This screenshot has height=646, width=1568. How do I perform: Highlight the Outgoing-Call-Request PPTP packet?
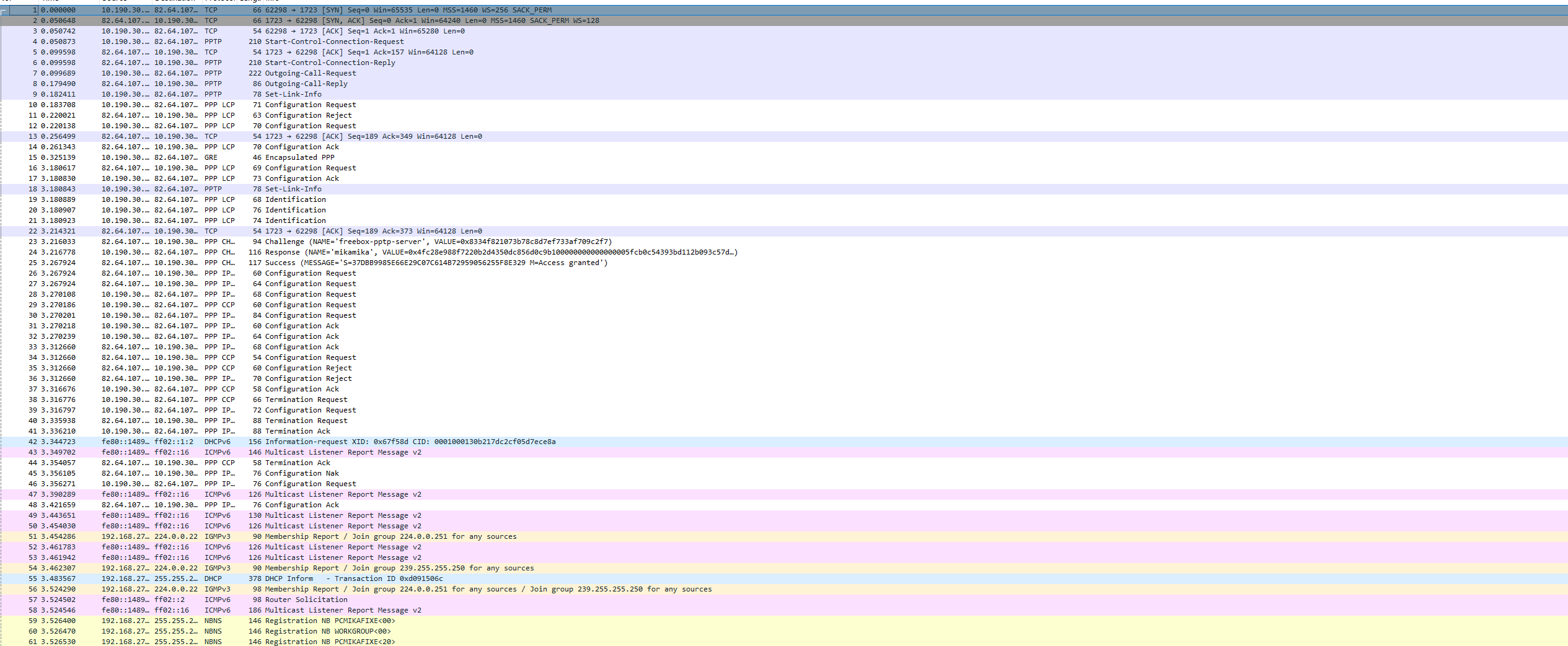[x=311, y=73]
